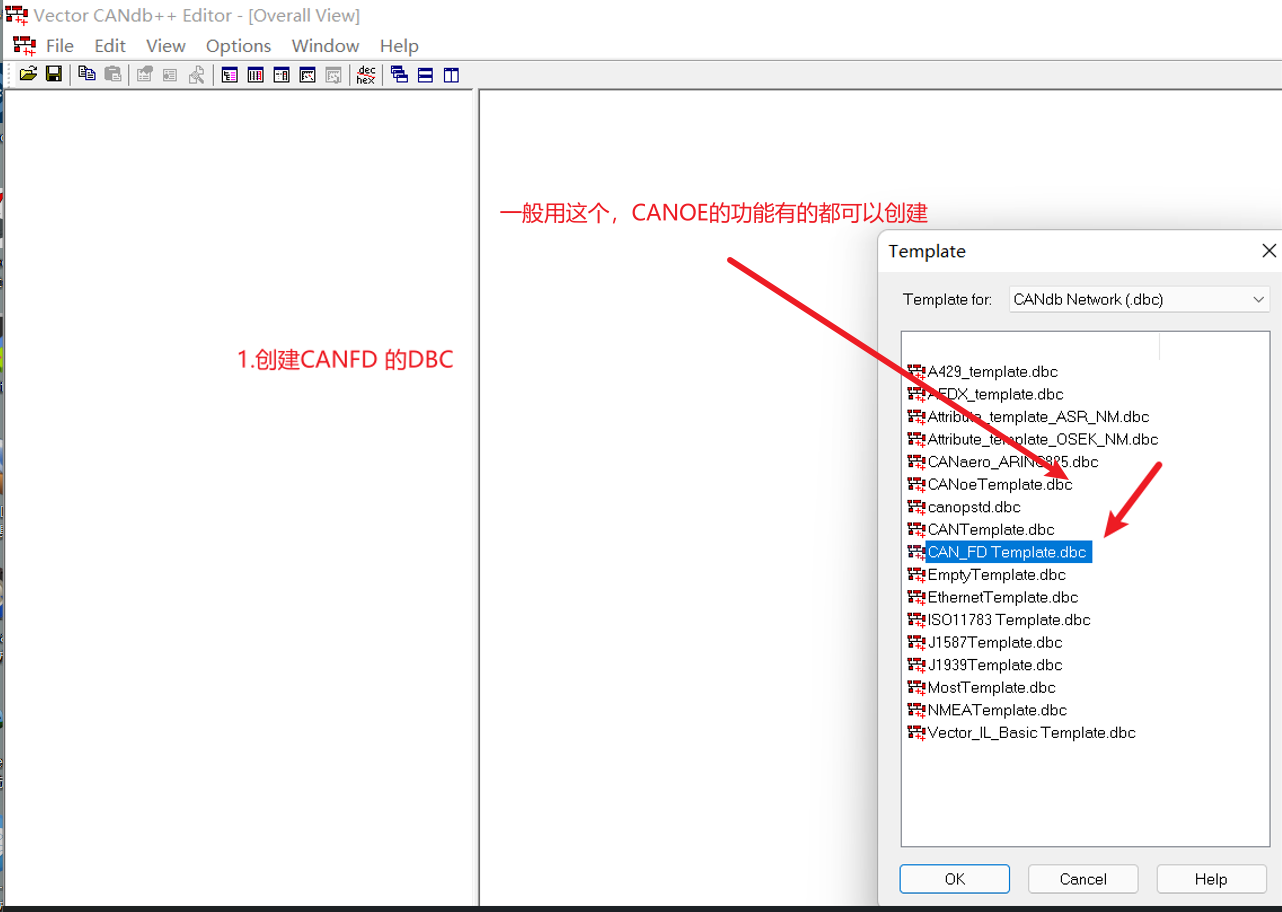Tile windows horizontally using toolbar icon
This screenshot has height=912, width=1282.
tap(424, 74)
